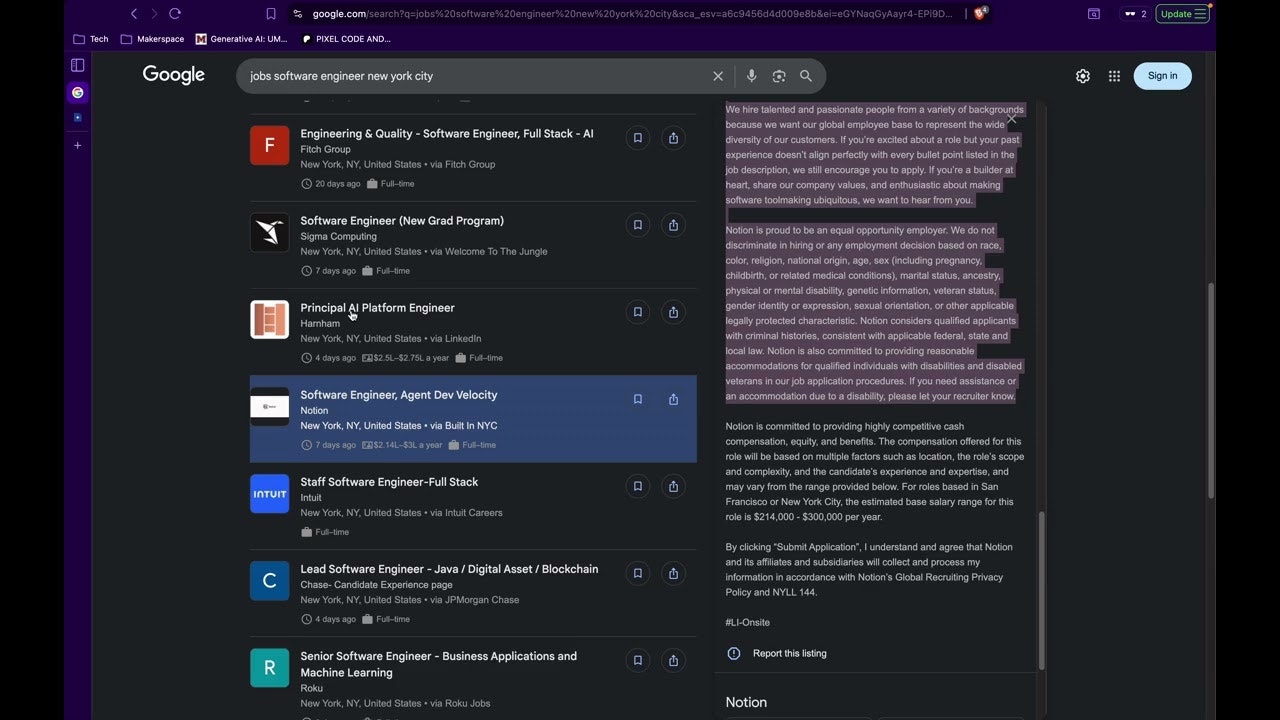Click the #LI-Onsite tag text
This screenshot has height=720, width=1280.
[x=747, y=622]
